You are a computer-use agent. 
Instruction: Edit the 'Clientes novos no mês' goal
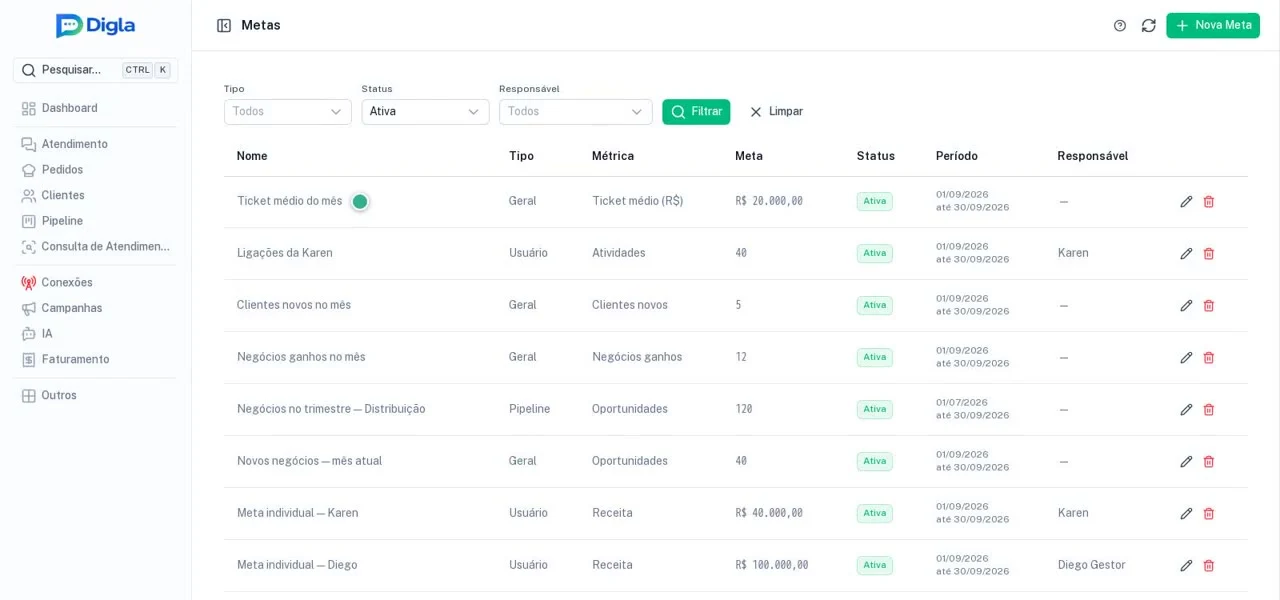tap(1186, 306)
